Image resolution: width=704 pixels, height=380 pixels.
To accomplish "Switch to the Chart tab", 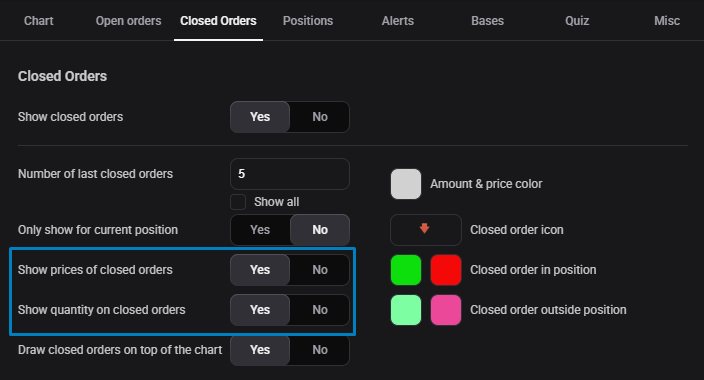I will click(39, 21).
